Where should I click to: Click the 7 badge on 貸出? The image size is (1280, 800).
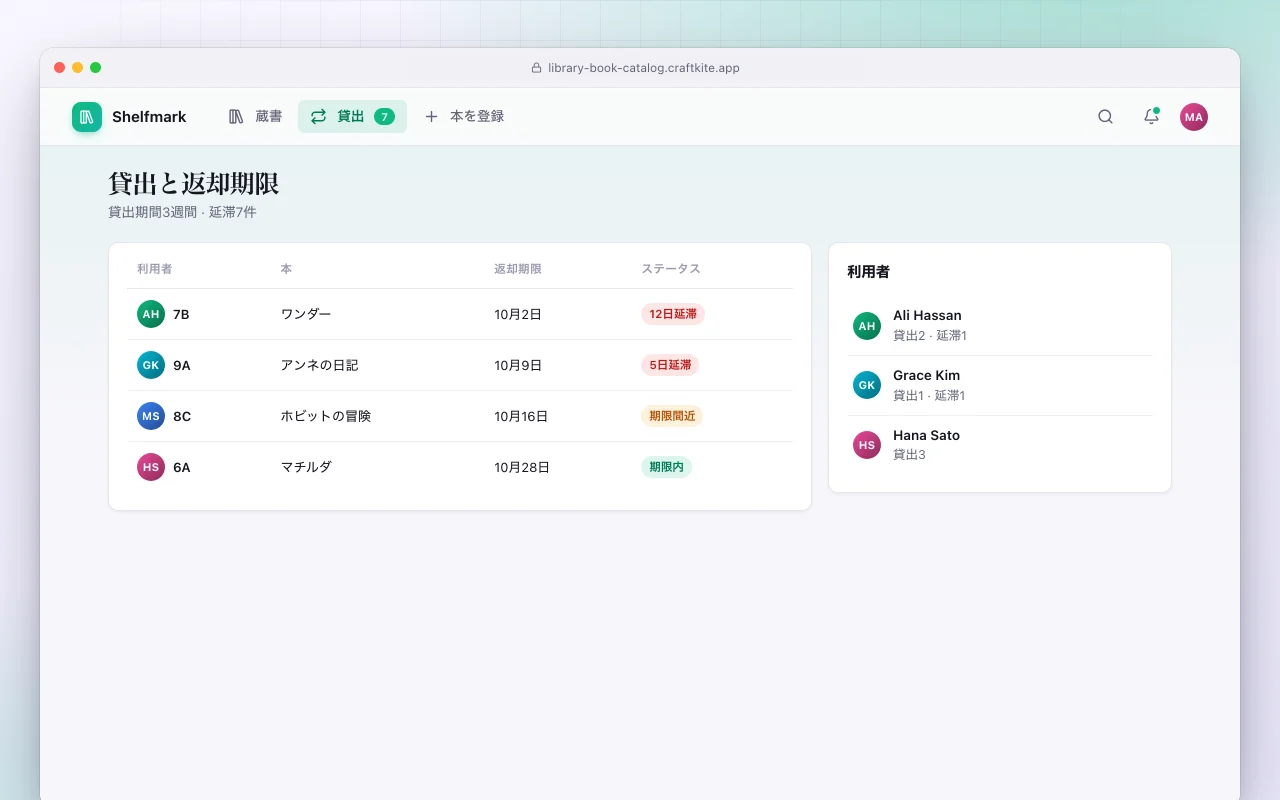coord(384,117)
